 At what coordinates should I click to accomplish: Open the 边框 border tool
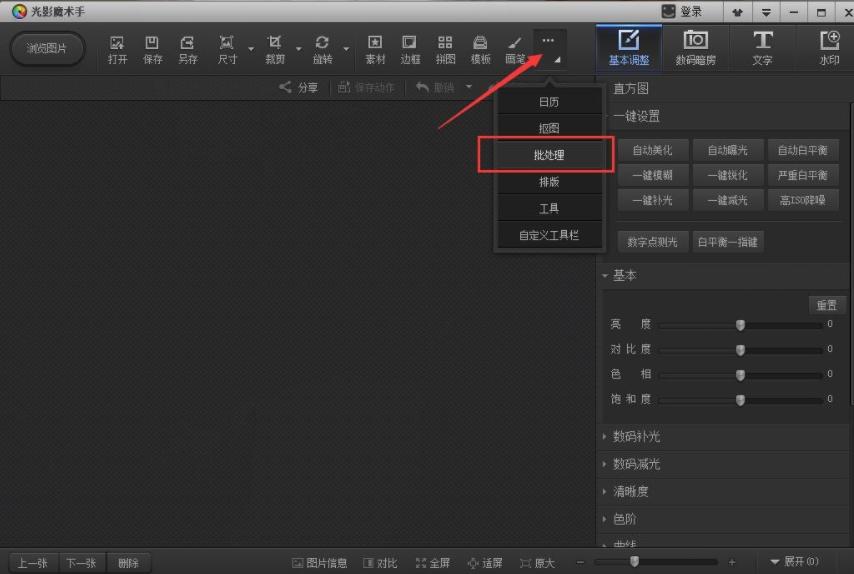[x=410, y=50]
